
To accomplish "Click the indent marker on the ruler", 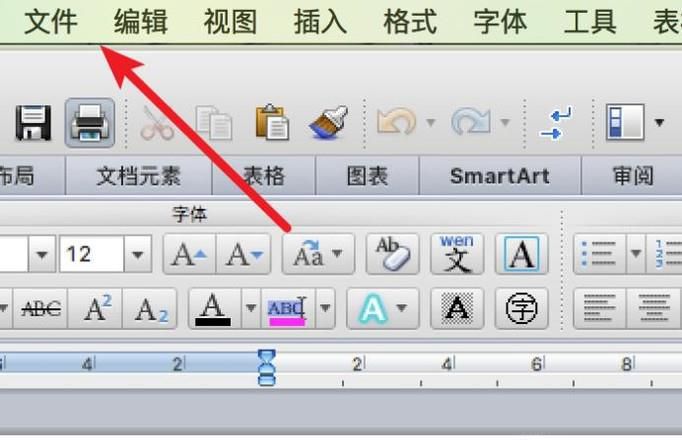I will point(267,368).
